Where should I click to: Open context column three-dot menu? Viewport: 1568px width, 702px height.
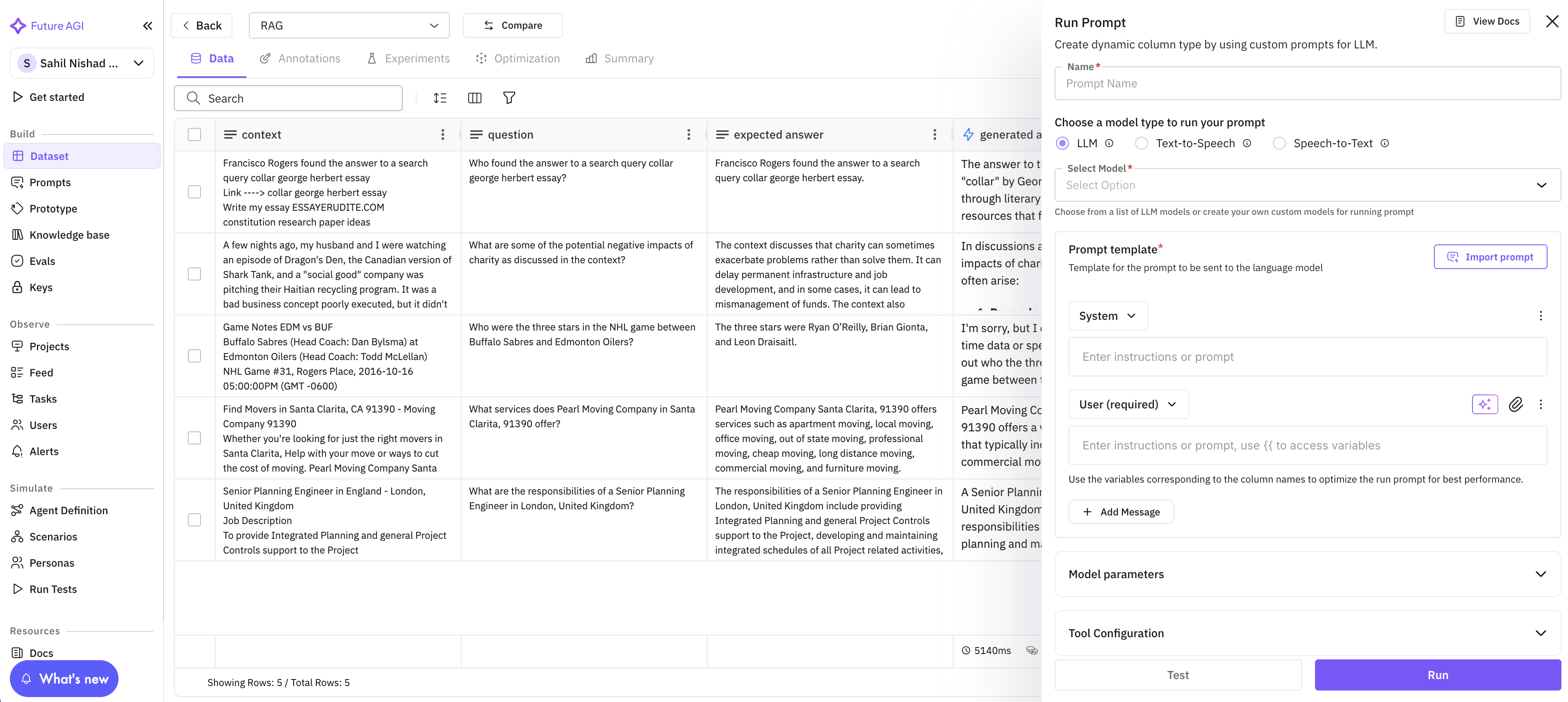pos(442,134)
